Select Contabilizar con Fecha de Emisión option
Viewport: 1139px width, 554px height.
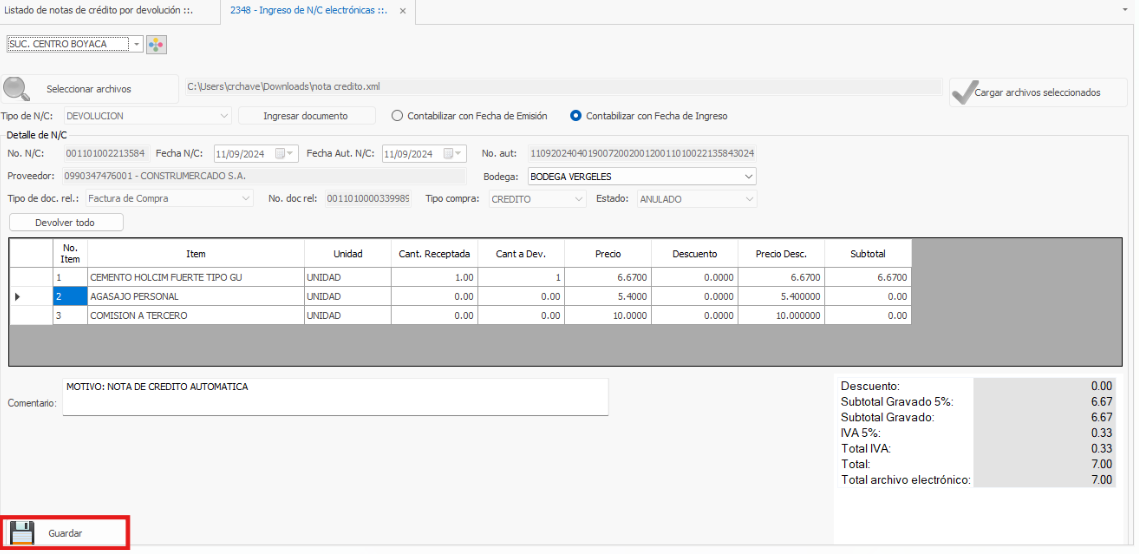click(x=397, y=116)
